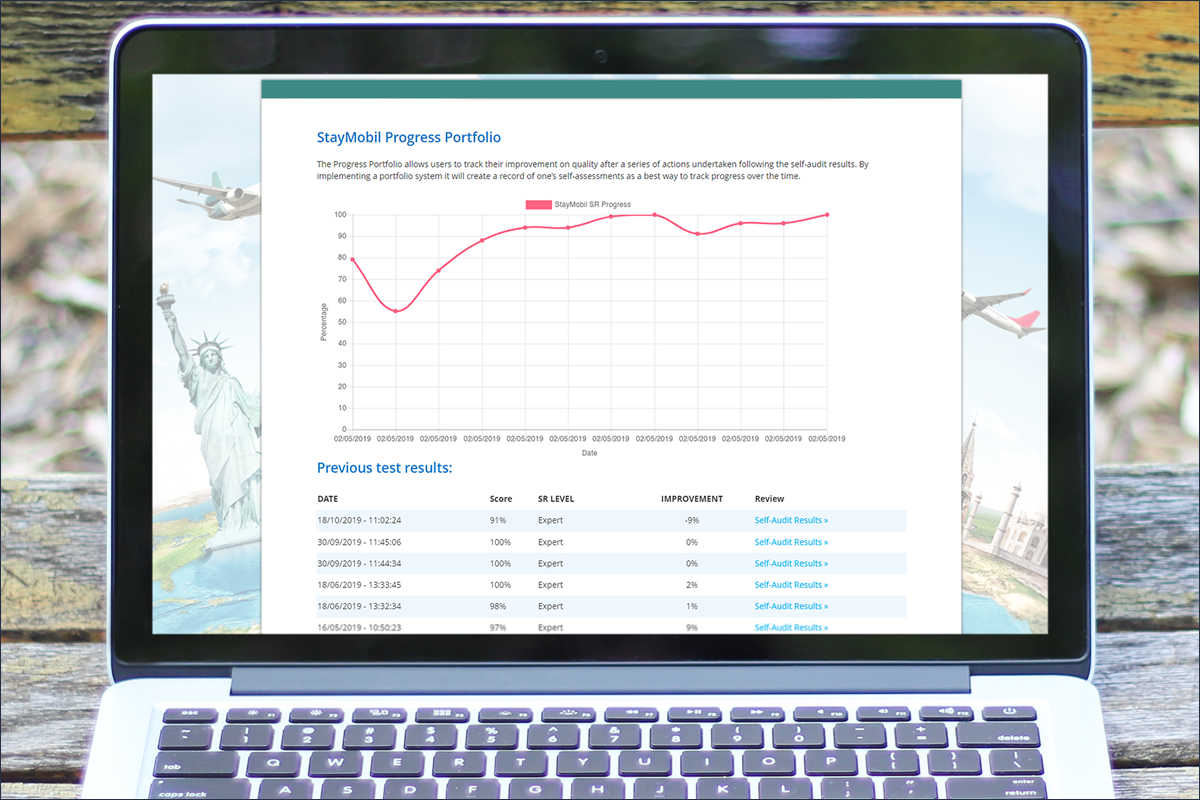Click the DATE column header
The width and height of the screenshot is (1200, 800).
coord(328,499)
